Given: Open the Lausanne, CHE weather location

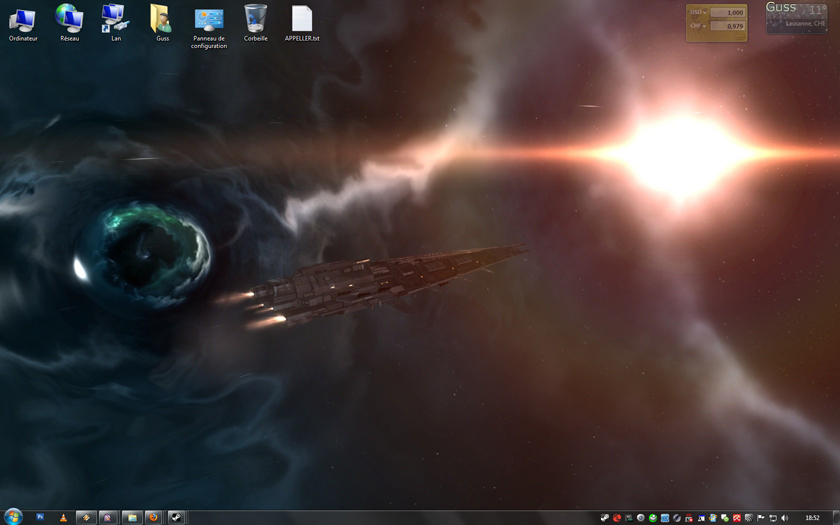Looking at the screenshot, I should [805, 24].
